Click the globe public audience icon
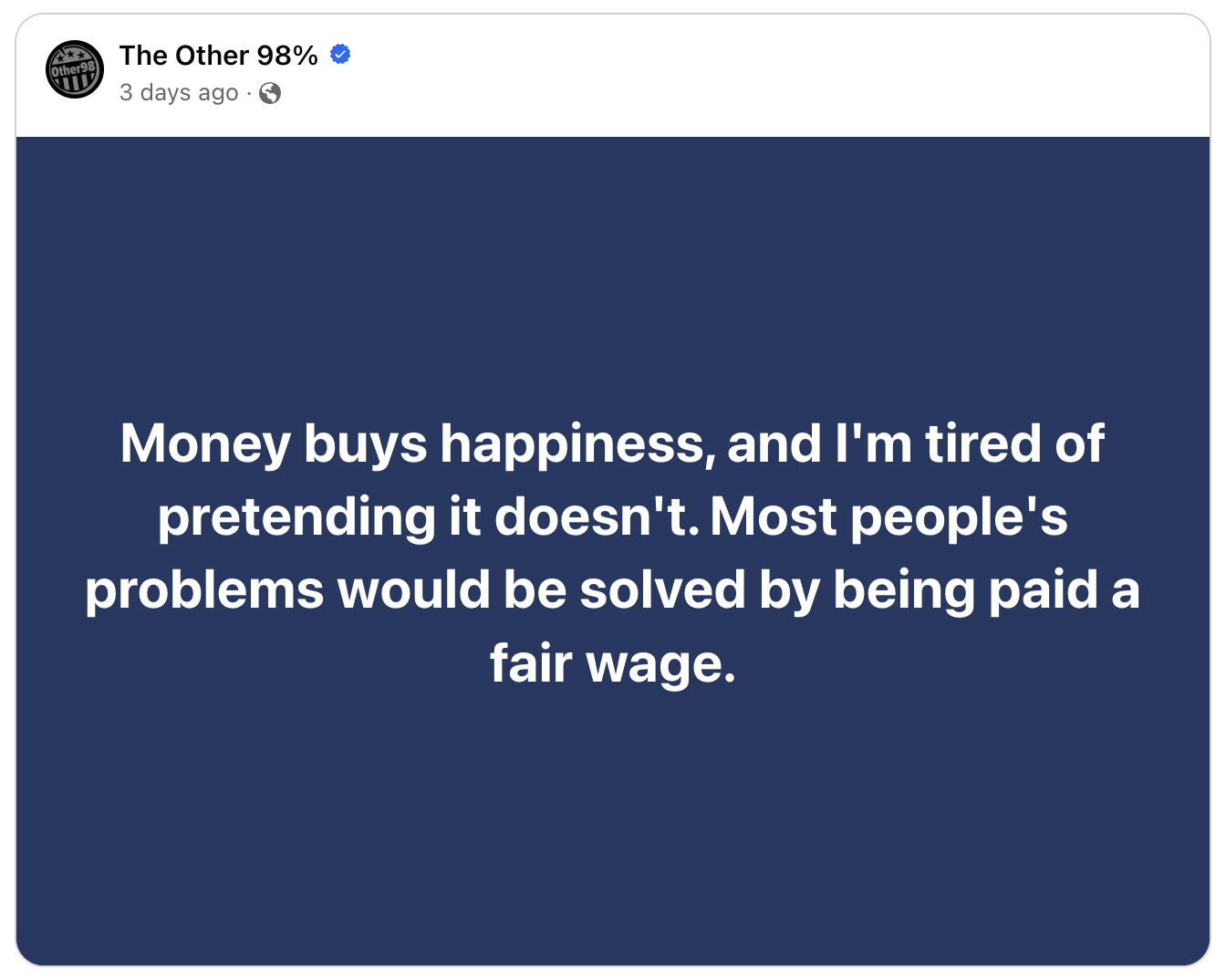 tap(270, 93)
